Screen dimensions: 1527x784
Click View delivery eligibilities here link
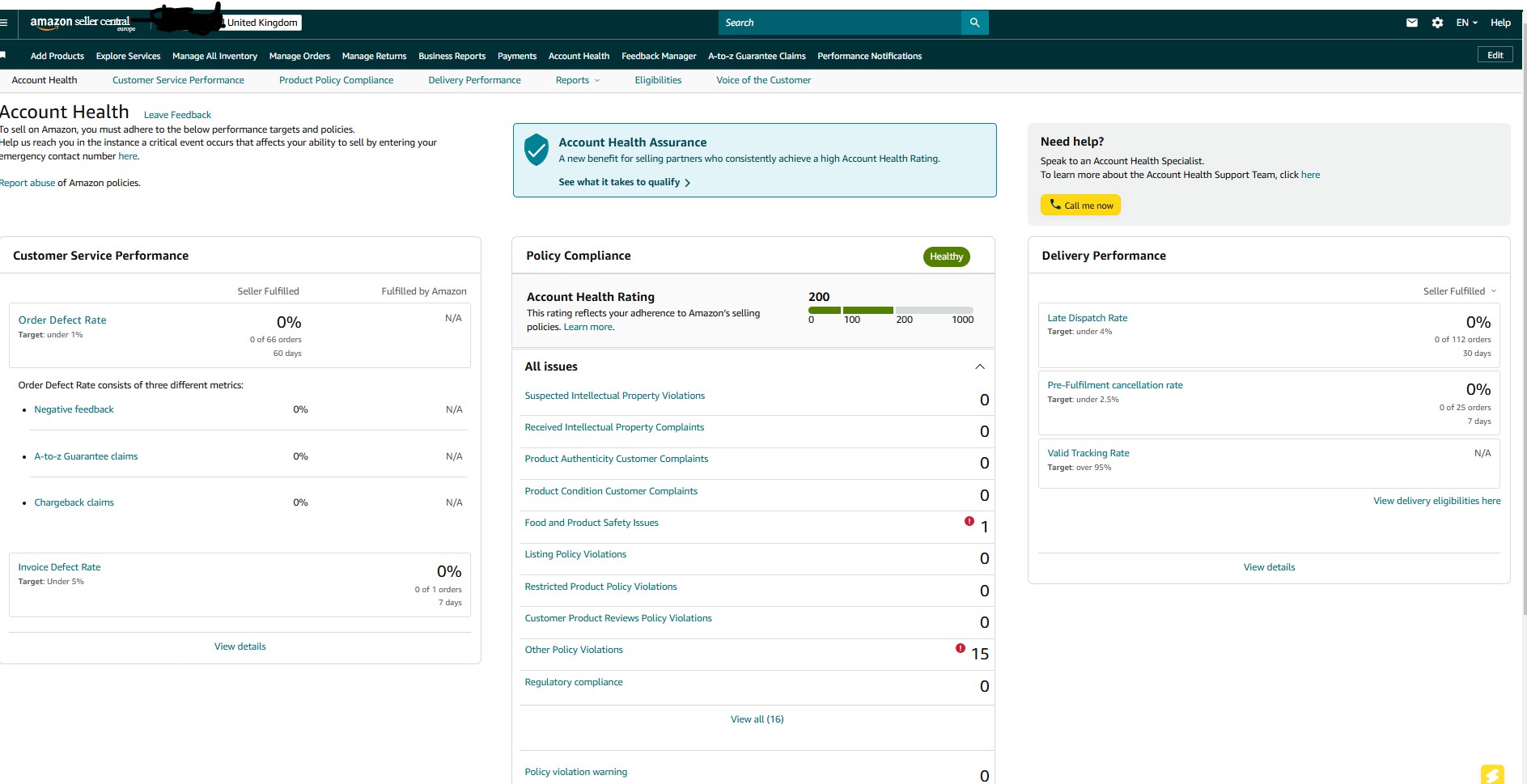click(1436, 501)
